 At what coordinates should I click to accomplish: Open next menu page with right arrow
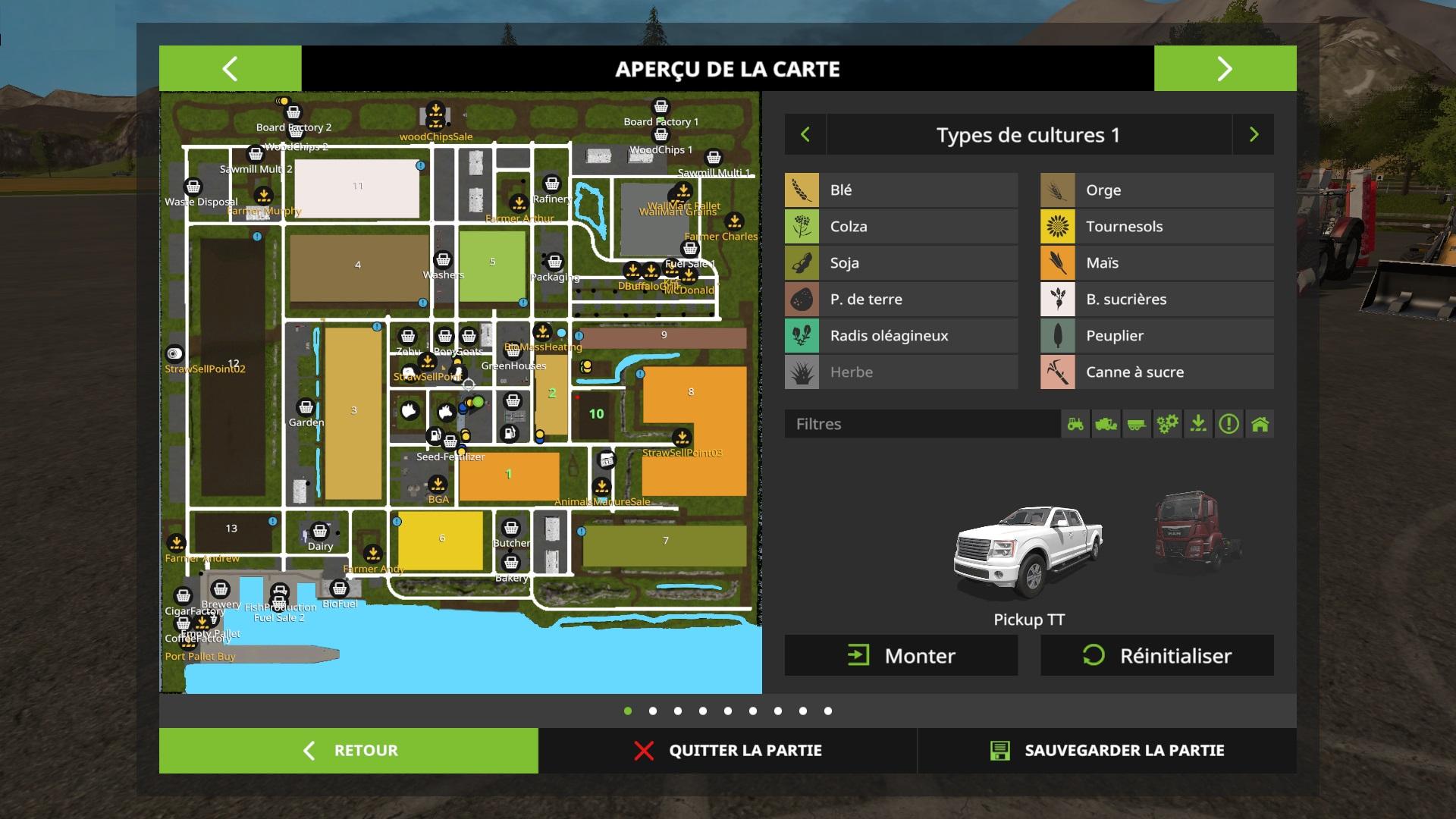coord(1225,69)
